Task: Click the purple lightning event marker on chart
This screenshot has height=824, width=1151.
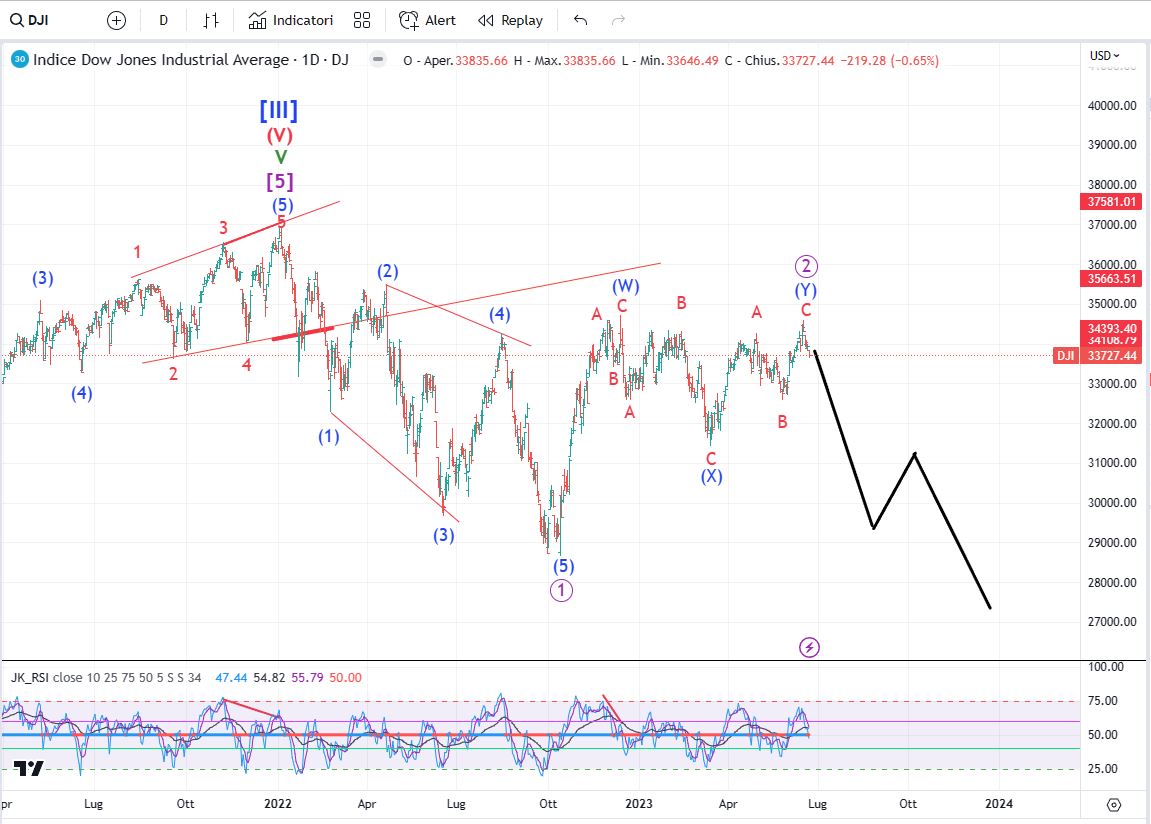Action: click(809, 647)
